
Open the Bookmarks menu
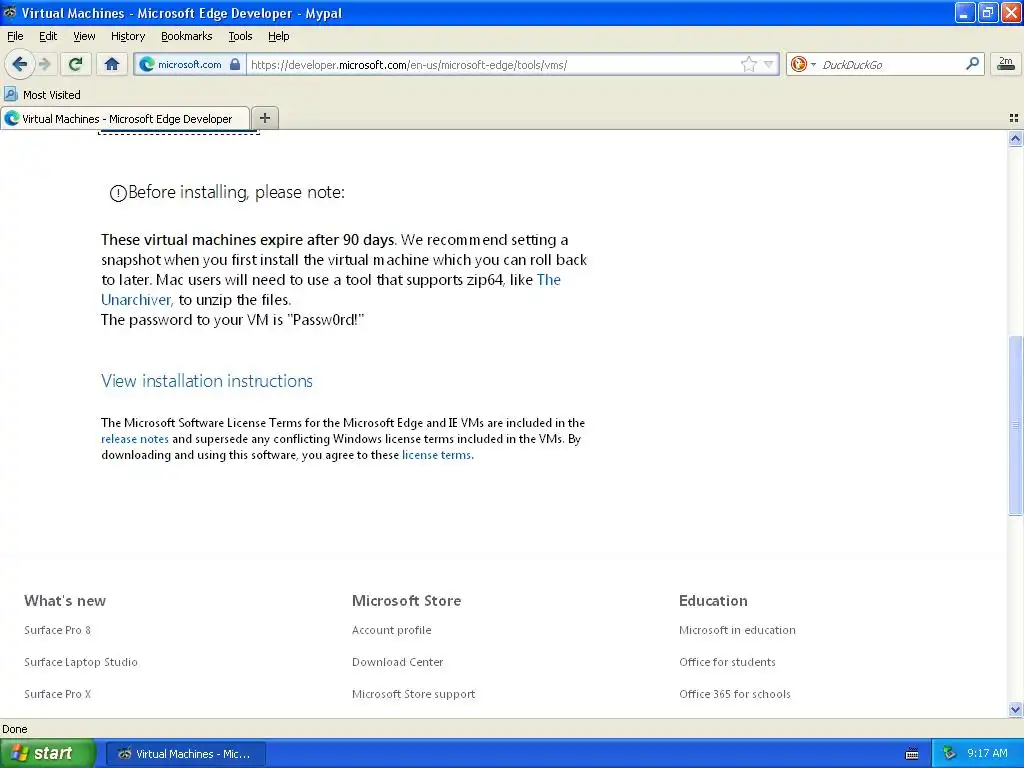point(186,36)
